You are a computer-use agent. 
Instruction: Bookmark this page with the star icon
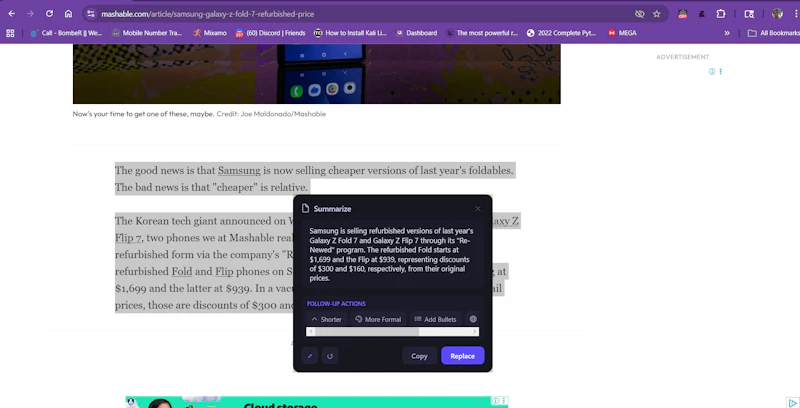coord(657,14)
